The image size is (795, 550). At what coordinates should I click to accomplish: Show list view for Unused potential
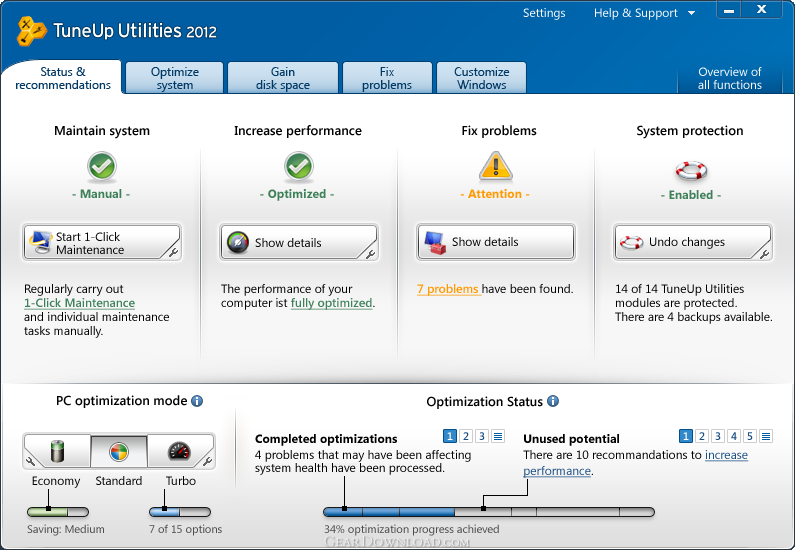pos(766,436)
